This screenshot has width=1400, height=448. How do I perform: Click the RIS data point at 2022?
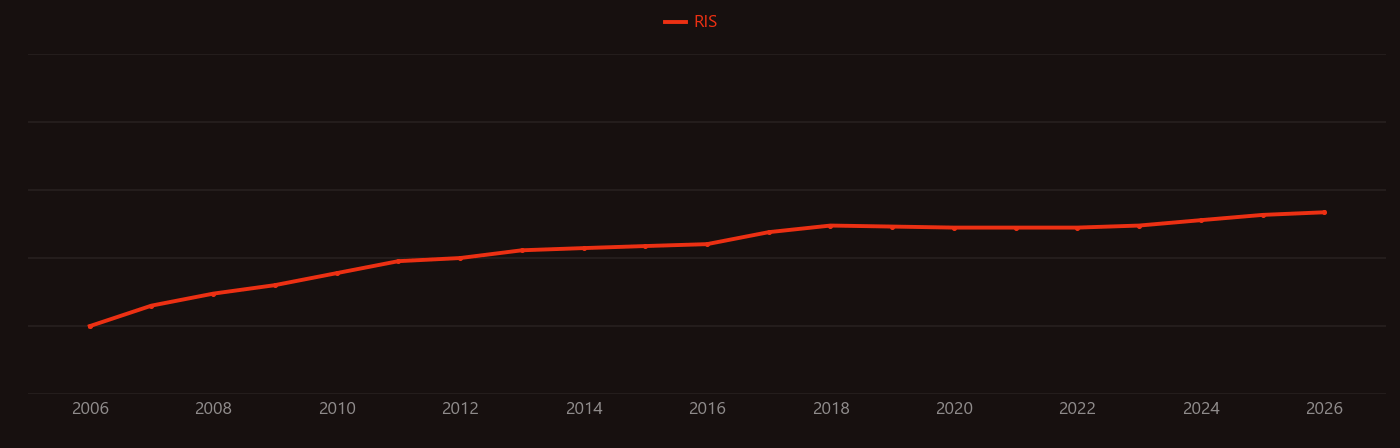pos(1077,228)
